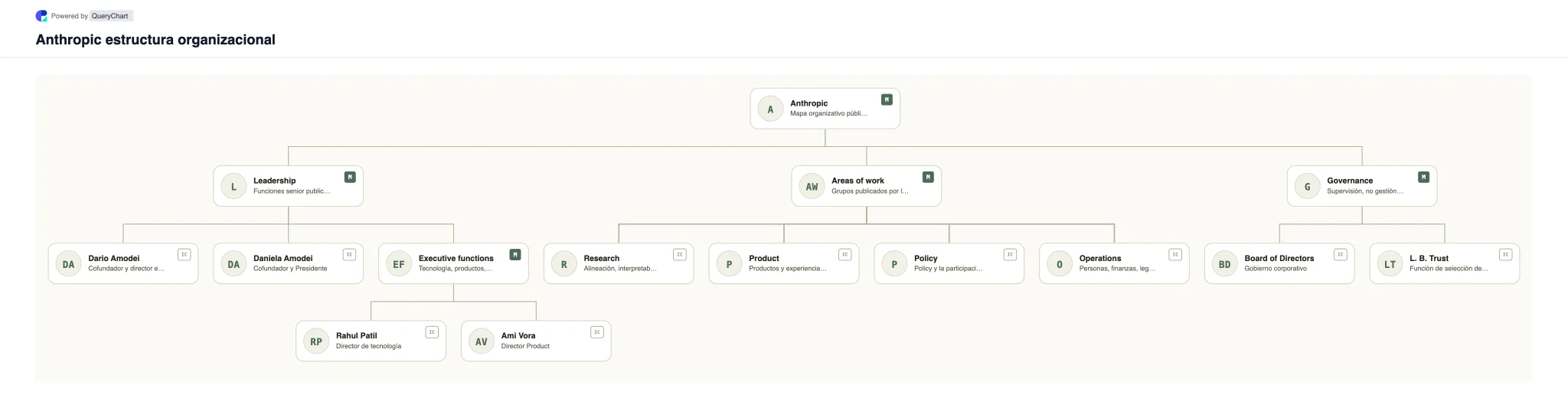Click subtitle 'Tecnología, productos,…'
Image resolution: width=1568 pixels, height=418 pixels.
tap(455, 269)
